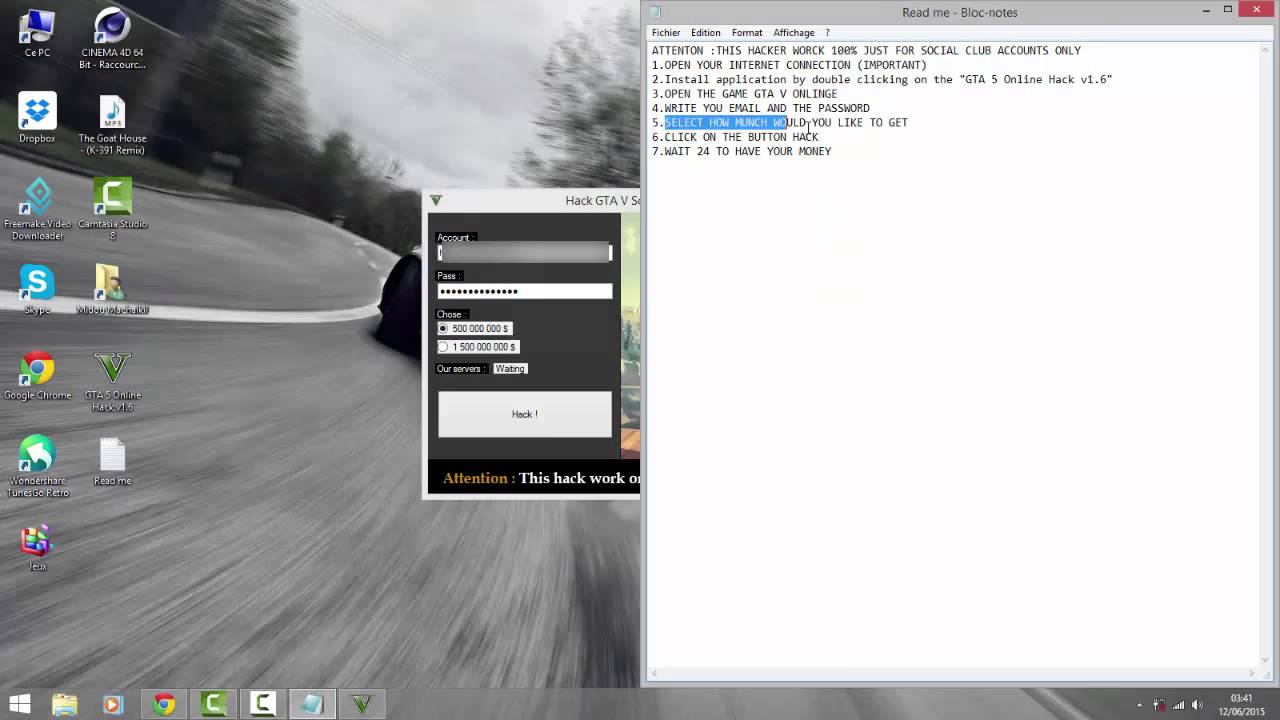Open the Dropbox desktop icon
The height and width of the screenshot is (720, 1280).
[x=37, y=119]
